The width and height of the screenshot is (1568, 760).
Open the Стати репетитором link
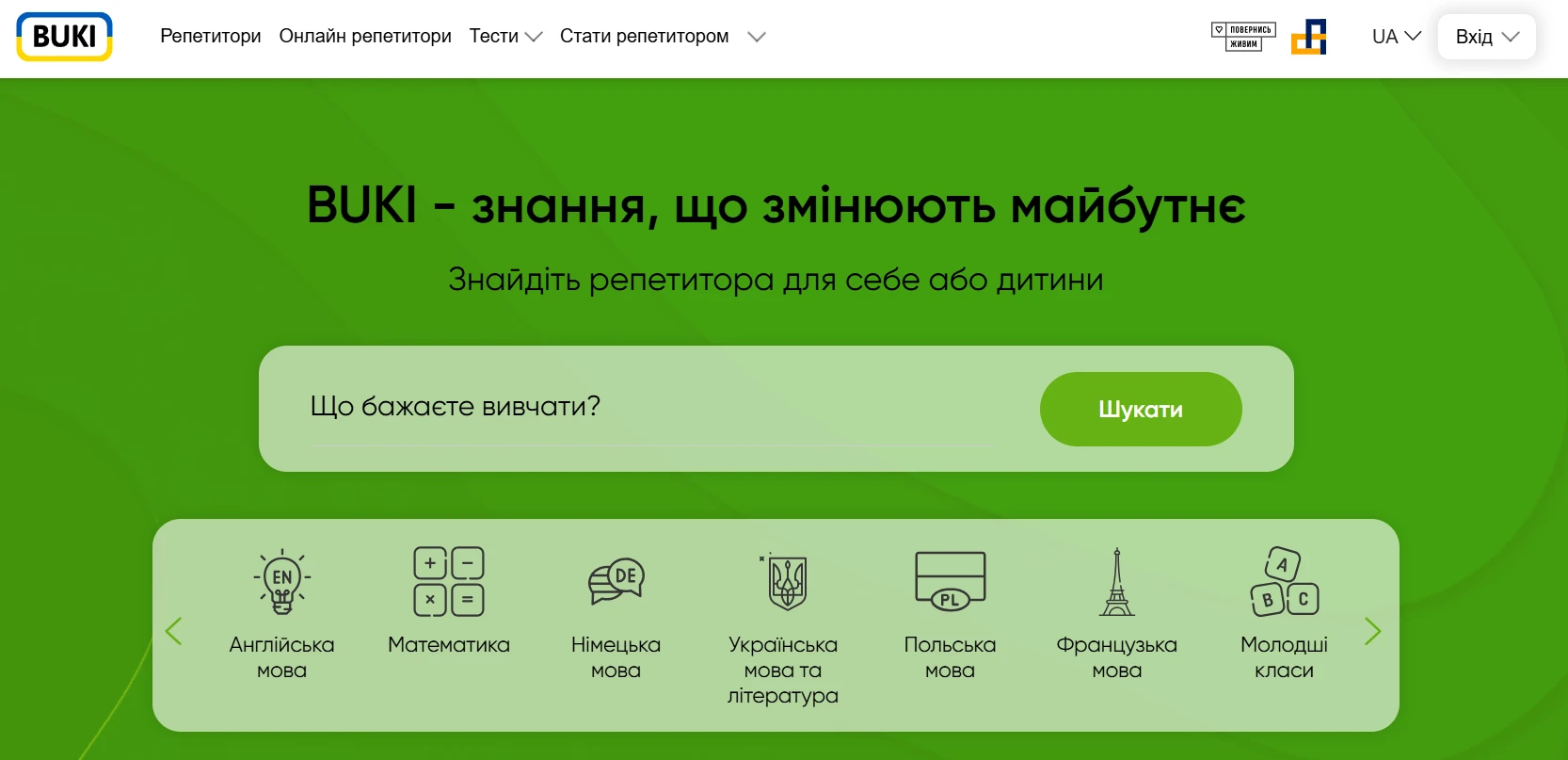pyautogui.click(x=645, y=37)
